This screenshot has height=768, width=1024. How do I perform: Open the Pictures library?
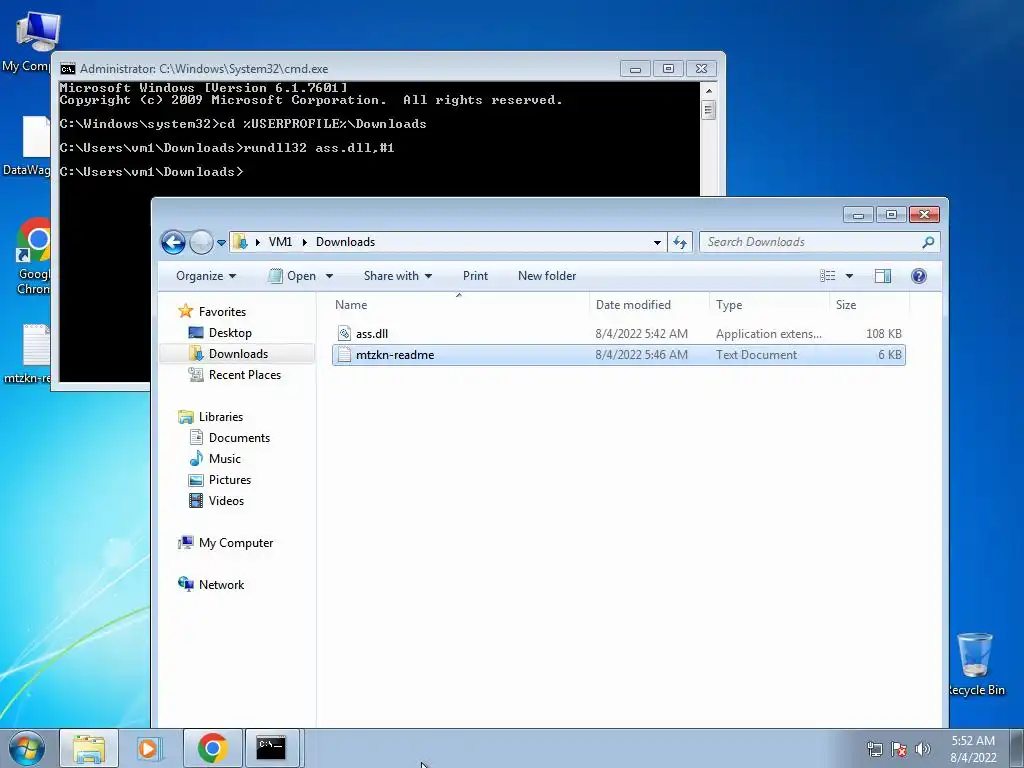point(229,479)
